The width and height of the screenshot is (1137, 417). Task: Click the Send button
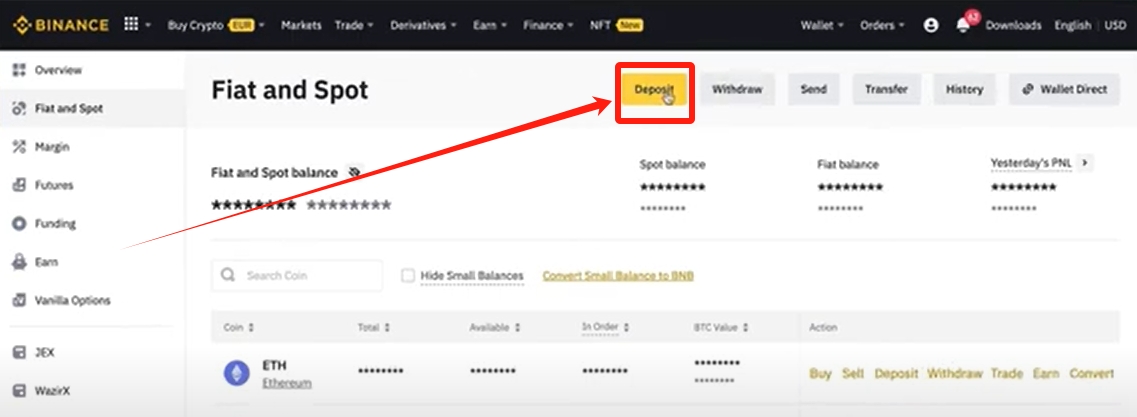click(x=814, y=89)
